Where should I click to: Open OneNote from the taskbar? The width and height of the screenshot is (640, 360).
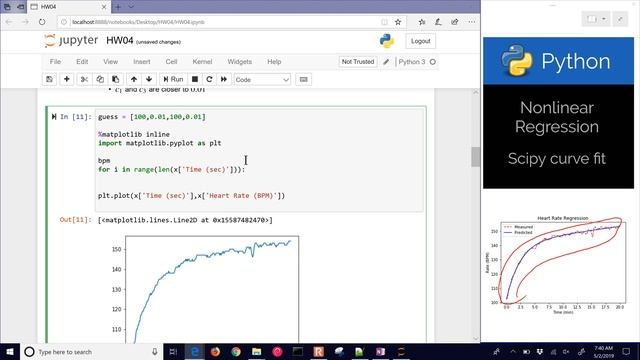tap(380, 351)
